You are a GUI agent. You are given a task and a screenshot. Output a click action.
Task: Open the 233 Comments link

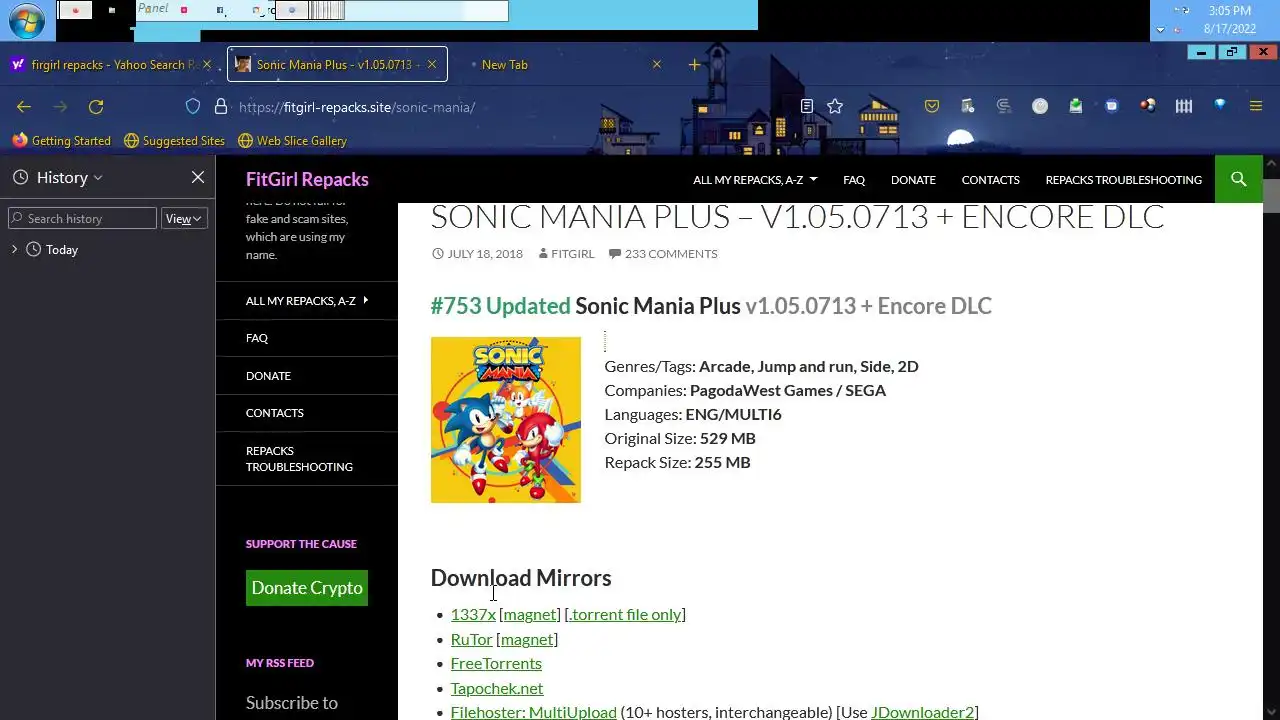click(x=663, y=254)
